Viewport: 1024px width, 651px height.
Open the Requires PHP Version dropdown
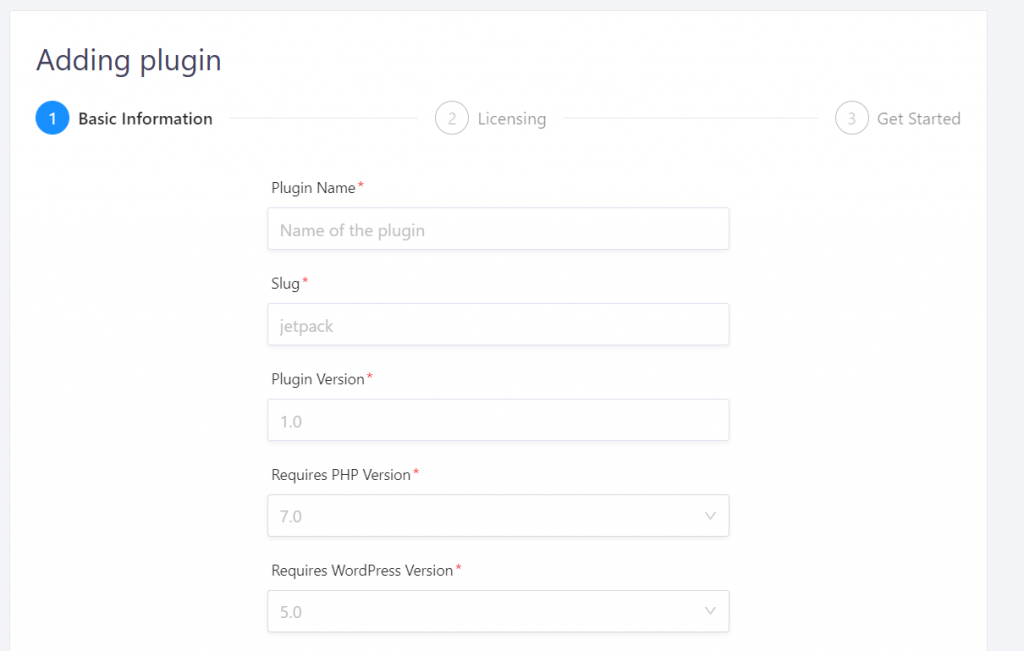coord(498,516)
